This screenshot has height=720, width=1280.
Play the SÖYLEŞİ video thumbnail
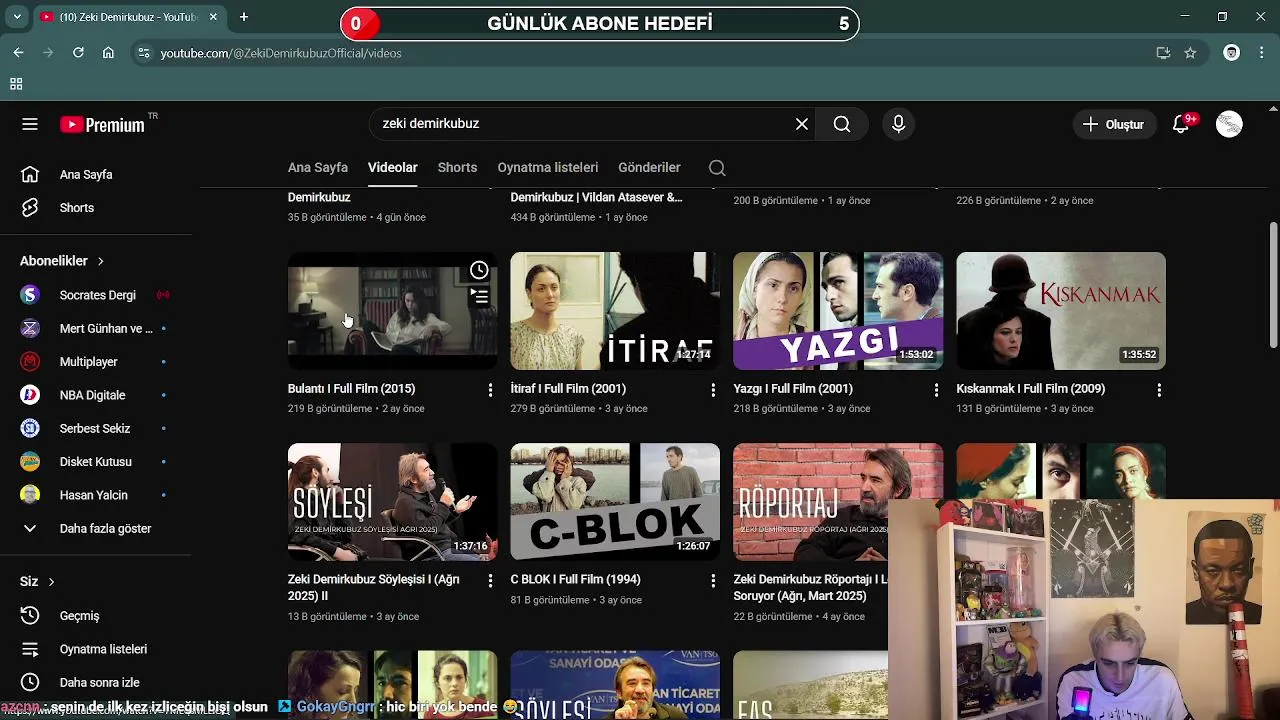tap(392, 502)
